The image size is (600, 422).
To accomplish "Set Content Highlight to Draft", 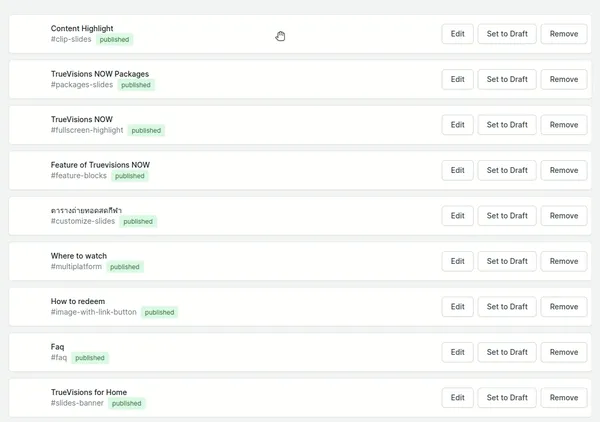I will coord(507,34).
